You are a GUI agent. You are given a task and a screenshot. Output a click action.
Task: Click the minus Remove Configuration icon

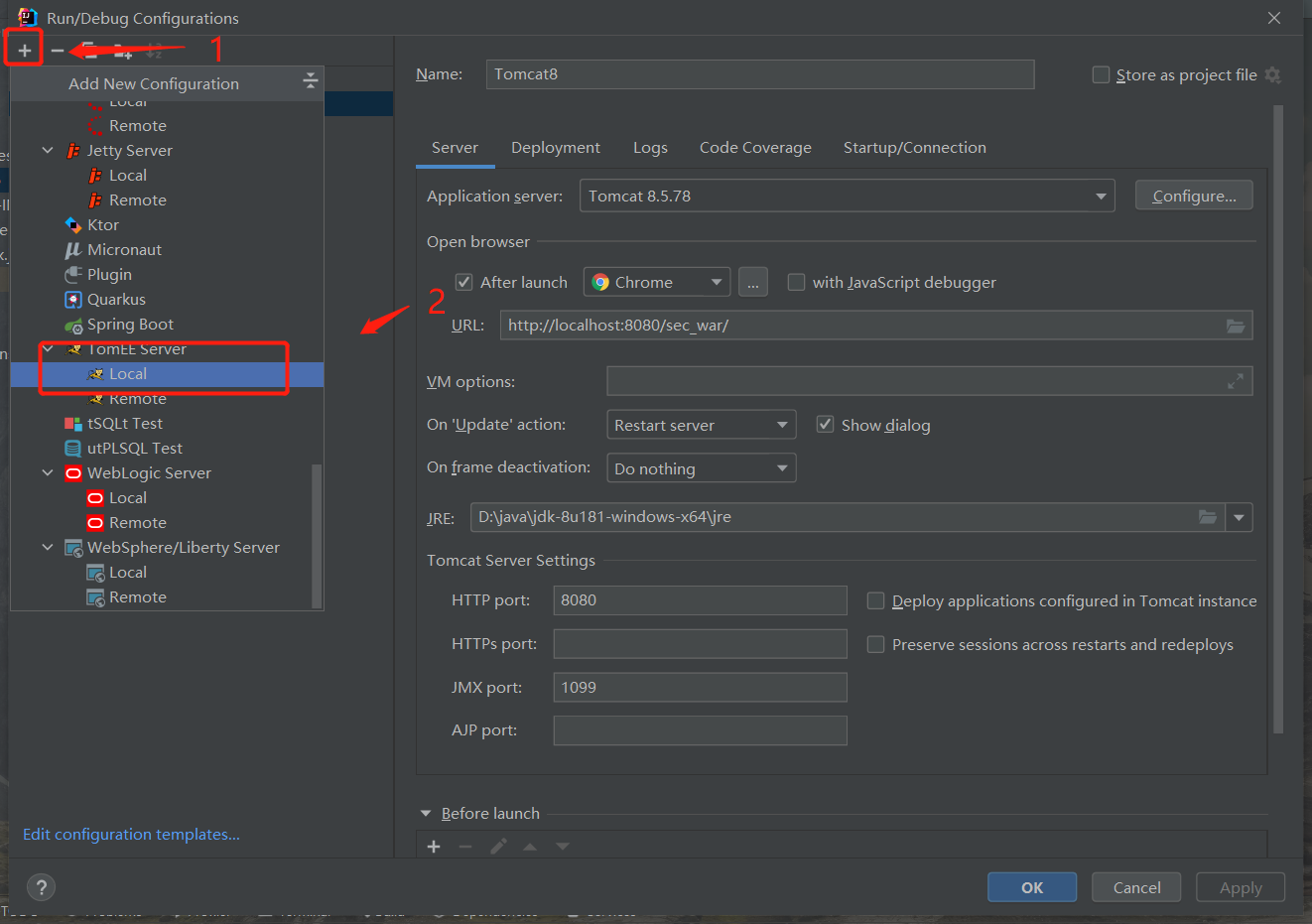coord(58,50)
